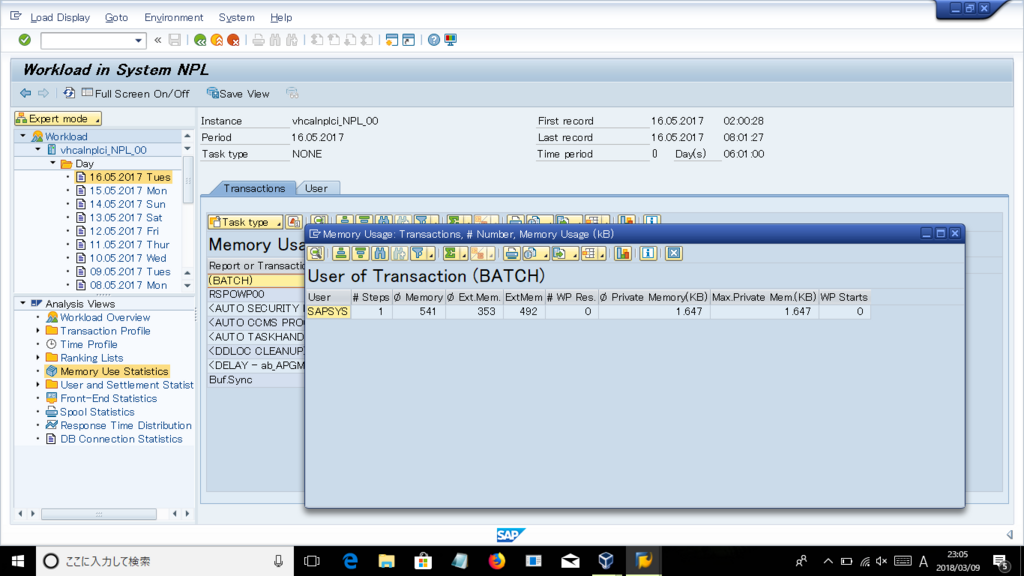Click the green Back icon in toolbar
The height and width of the screenshot is (576, 1024).
tap(200, 40)
